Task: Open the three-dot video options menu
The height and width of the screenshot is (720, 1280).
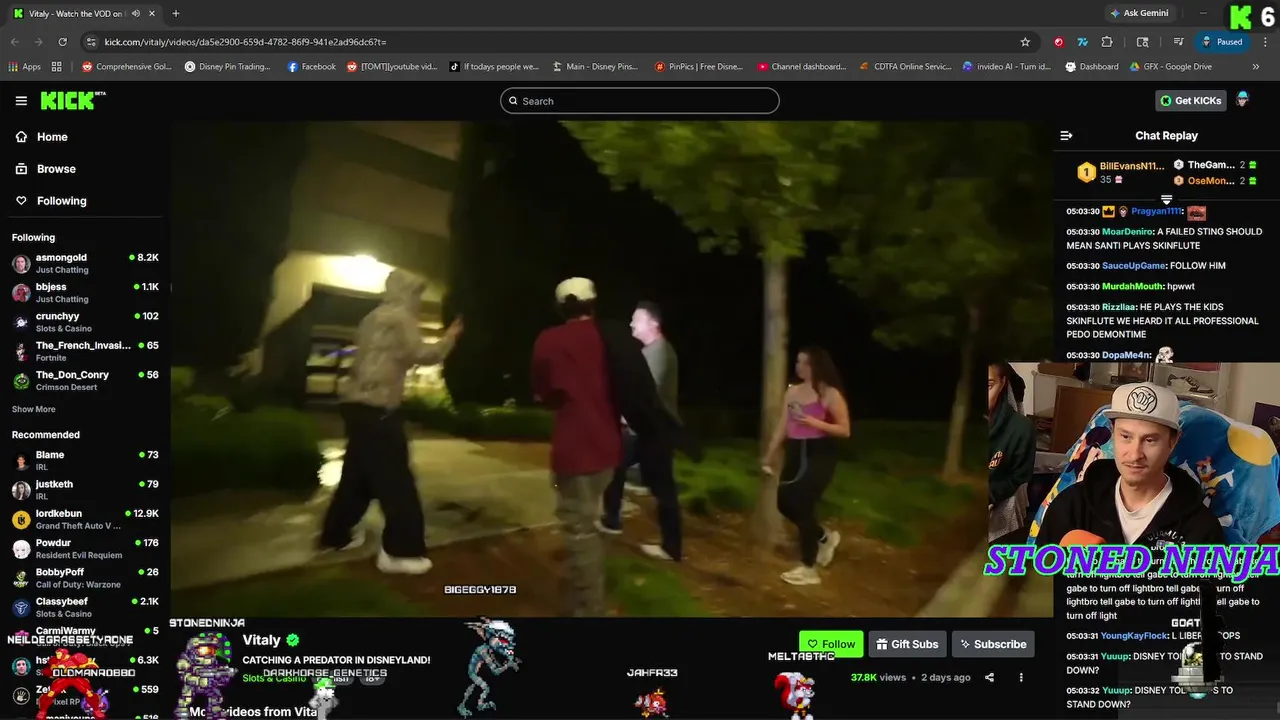Action: click(1021, 677)
